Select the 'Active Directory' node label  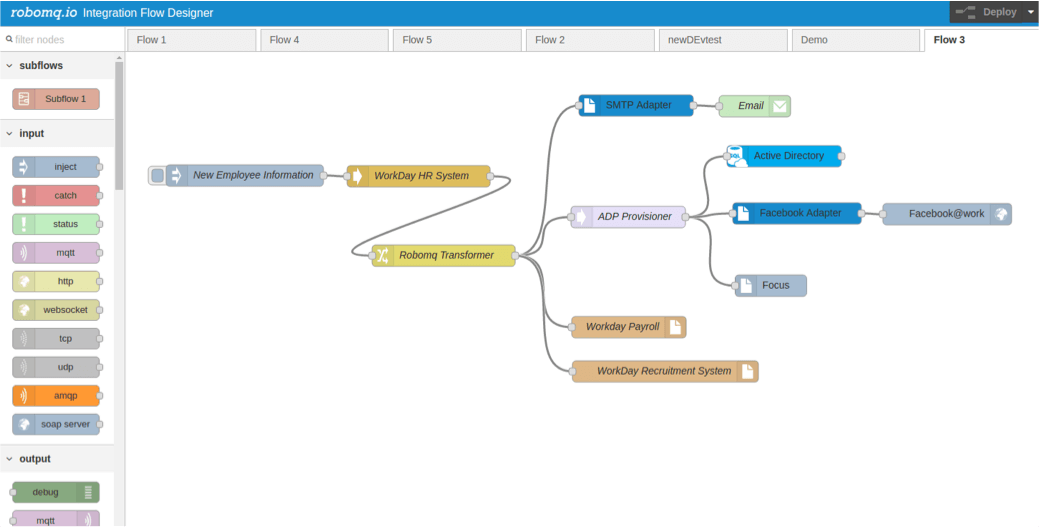[789, 156]
